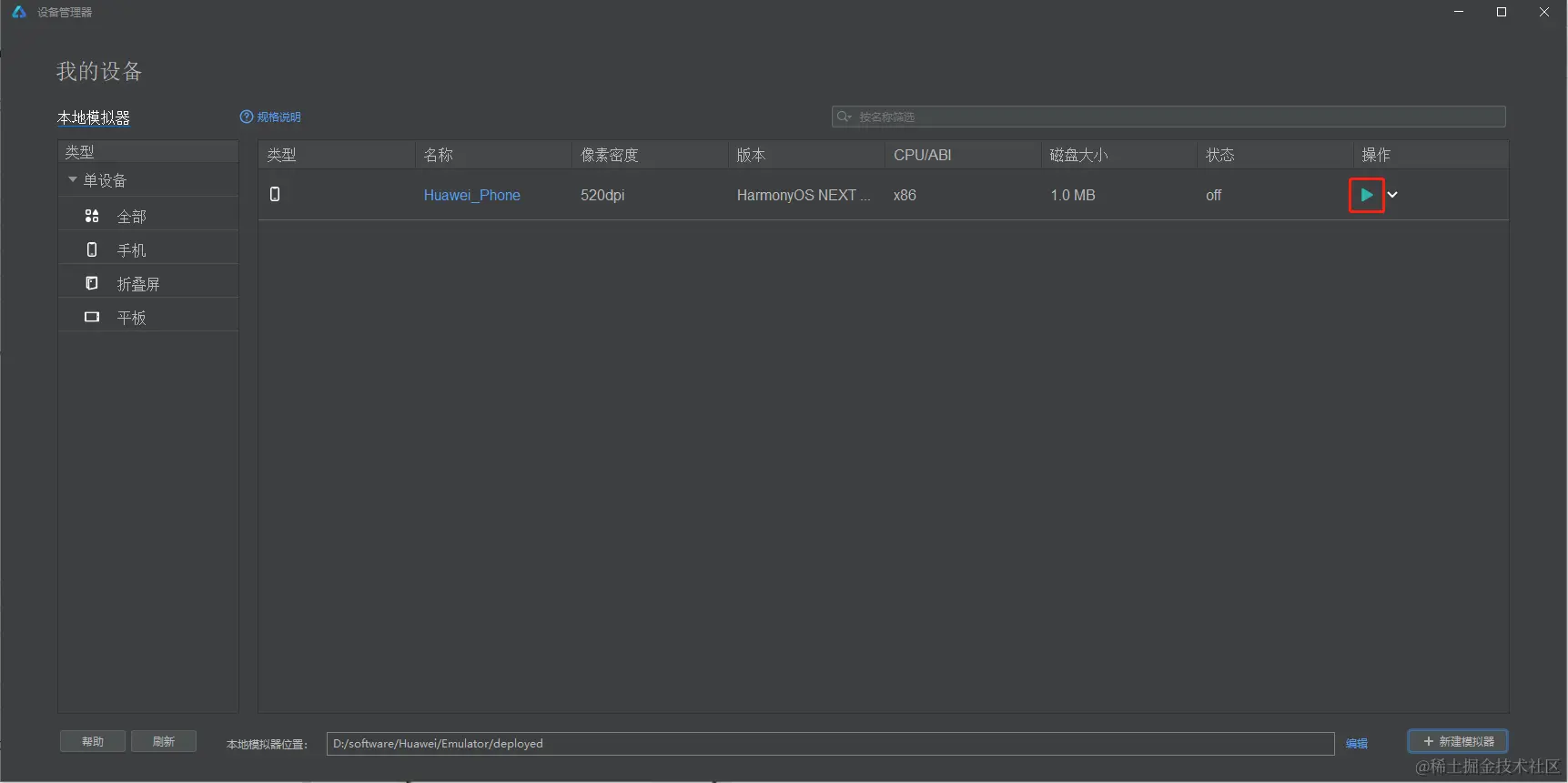
Task: Click the 刷新 button
Action: tap(164, 741)
